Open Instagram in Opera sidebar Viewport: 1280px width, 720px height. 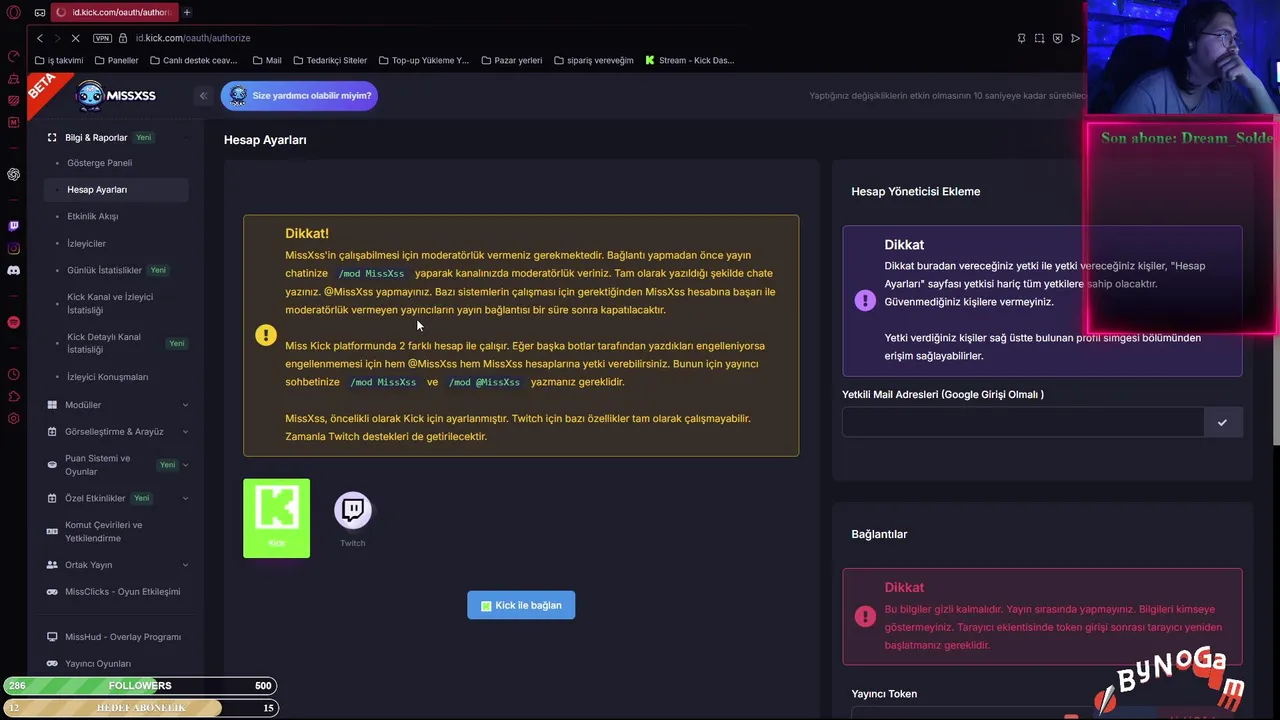pos(13,248)
